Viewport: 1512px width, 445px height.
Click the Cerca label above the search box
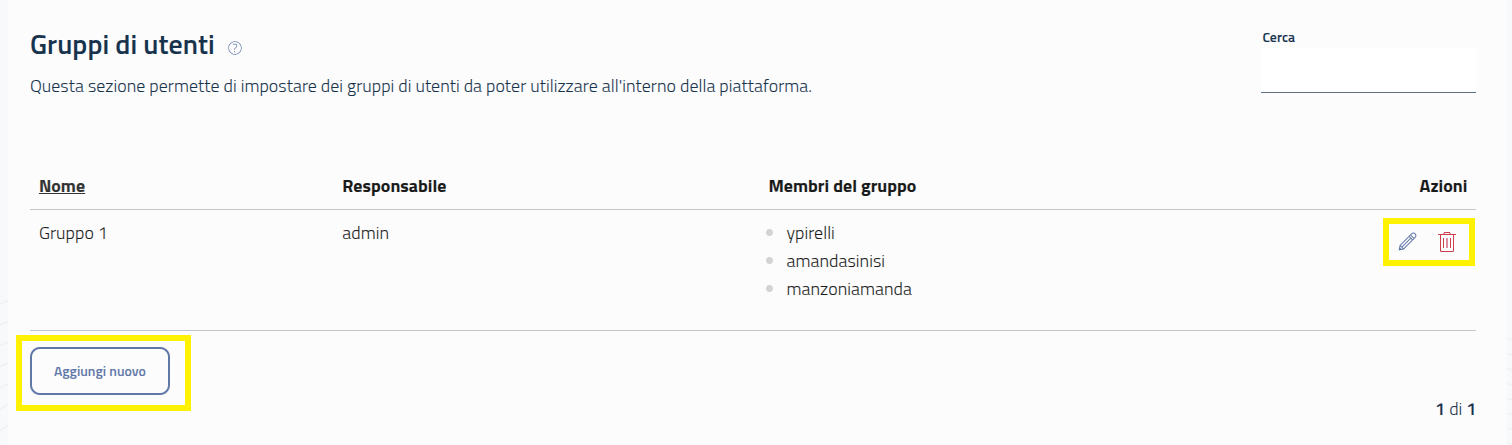pos(1279,37)
